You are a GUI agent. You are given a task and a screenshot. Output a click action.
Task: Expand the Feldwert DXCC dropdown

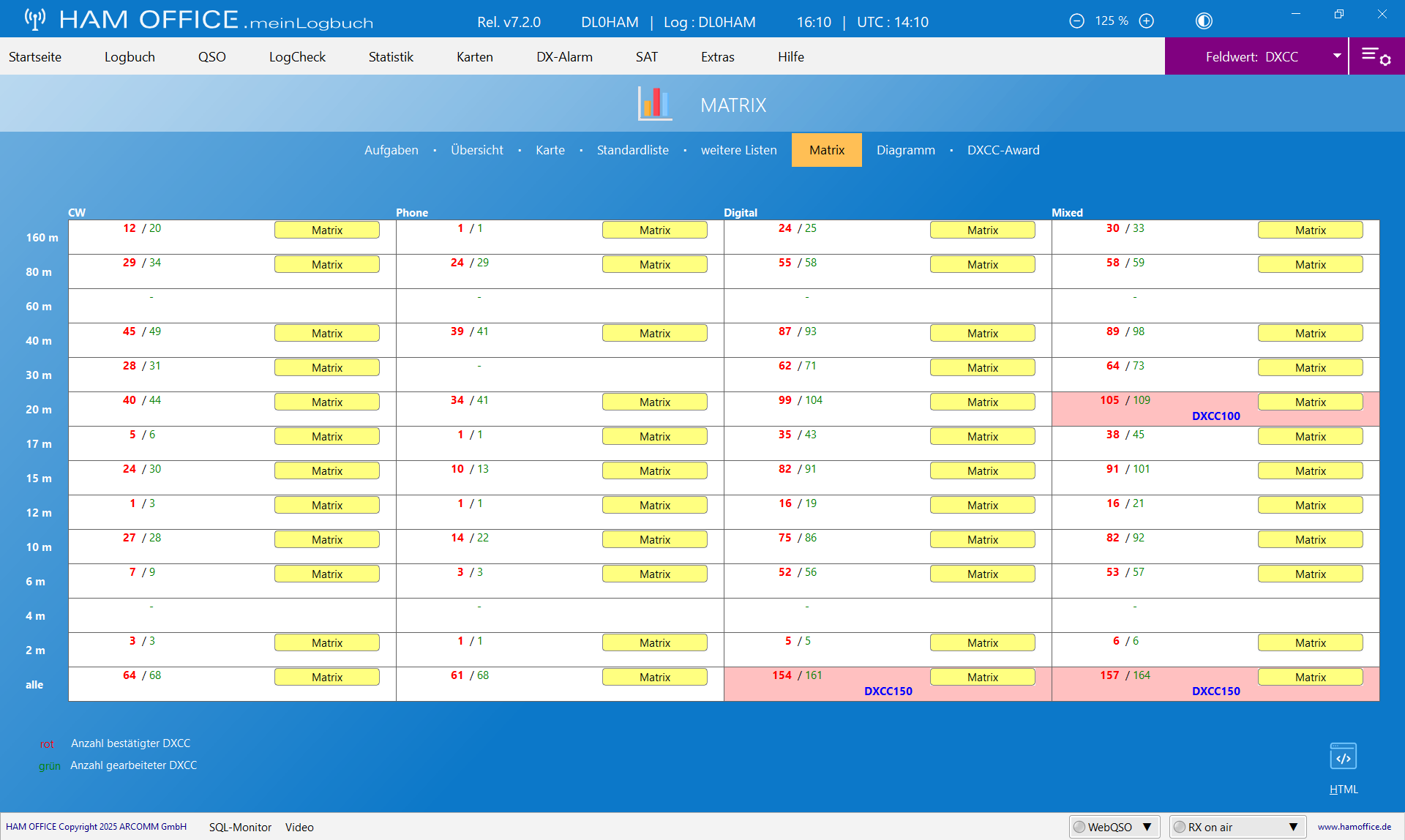point(1337,56)
